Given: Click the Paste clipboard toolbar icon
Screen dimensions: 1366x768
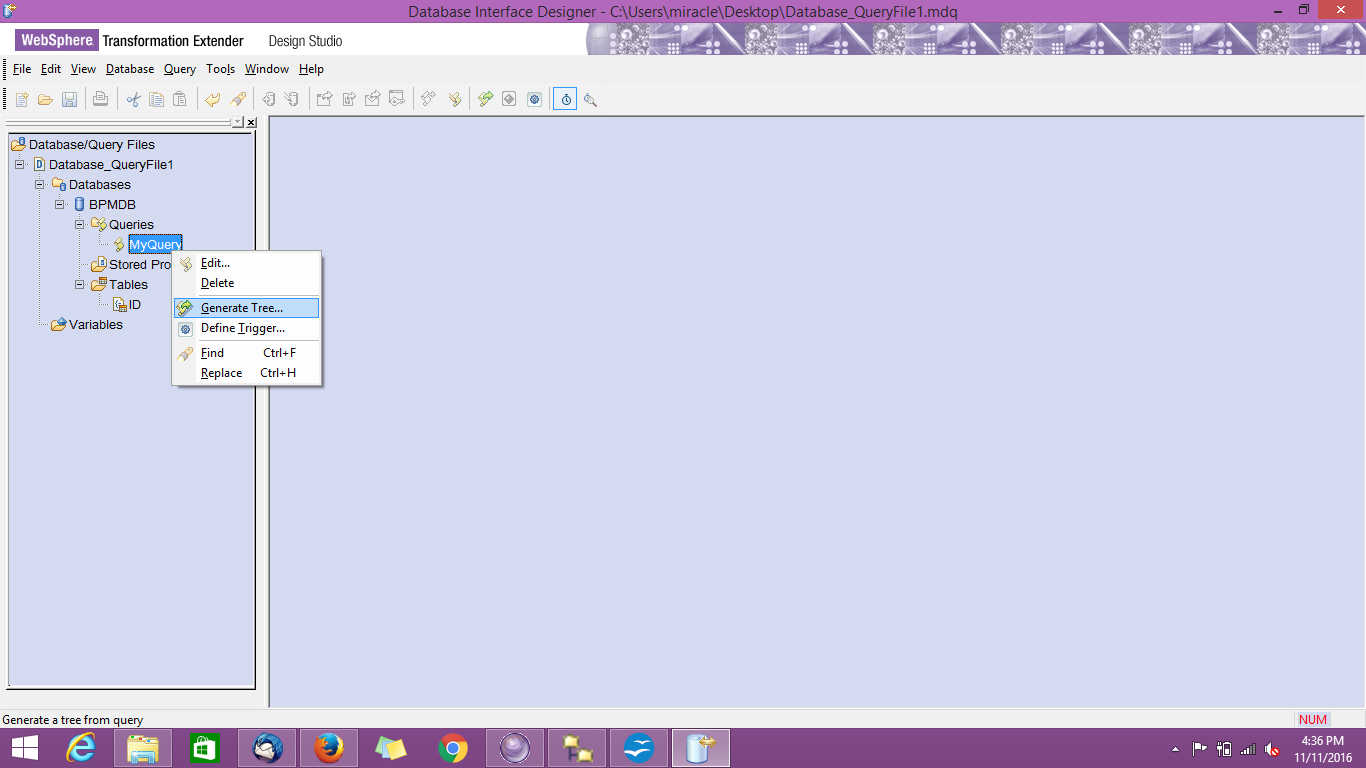Looking at the screenshot, I should click(x=180, y=99).
